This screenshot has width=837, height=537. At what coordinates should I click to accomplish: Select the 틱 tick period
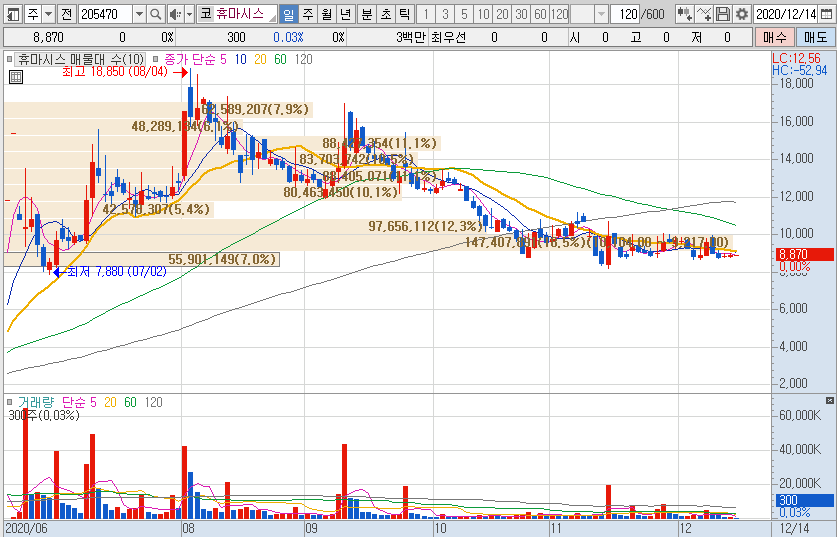(x=404, y=14)
